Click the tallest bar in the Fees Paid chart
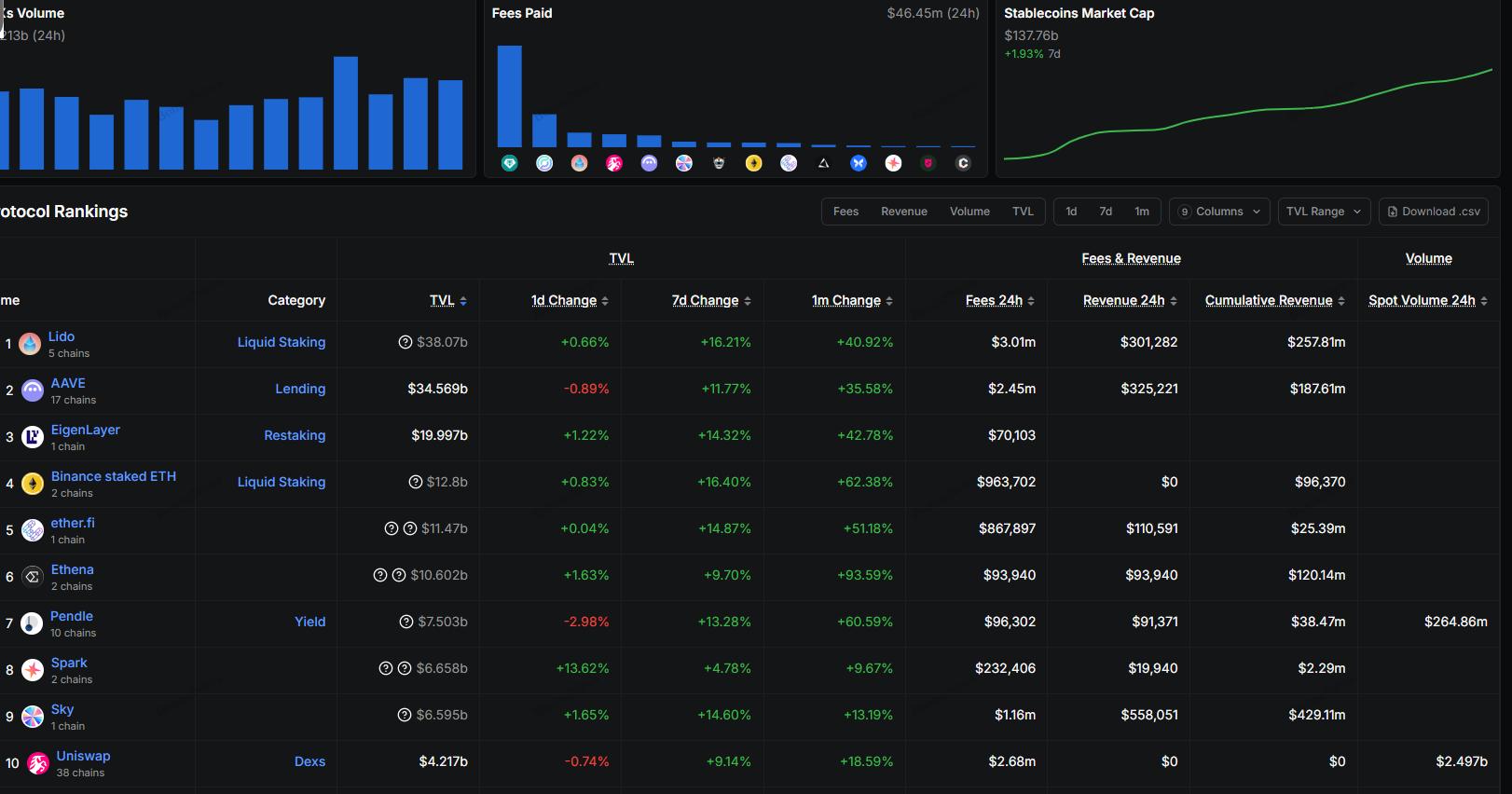The image size is (1512, 794). [x=509, y=96]
